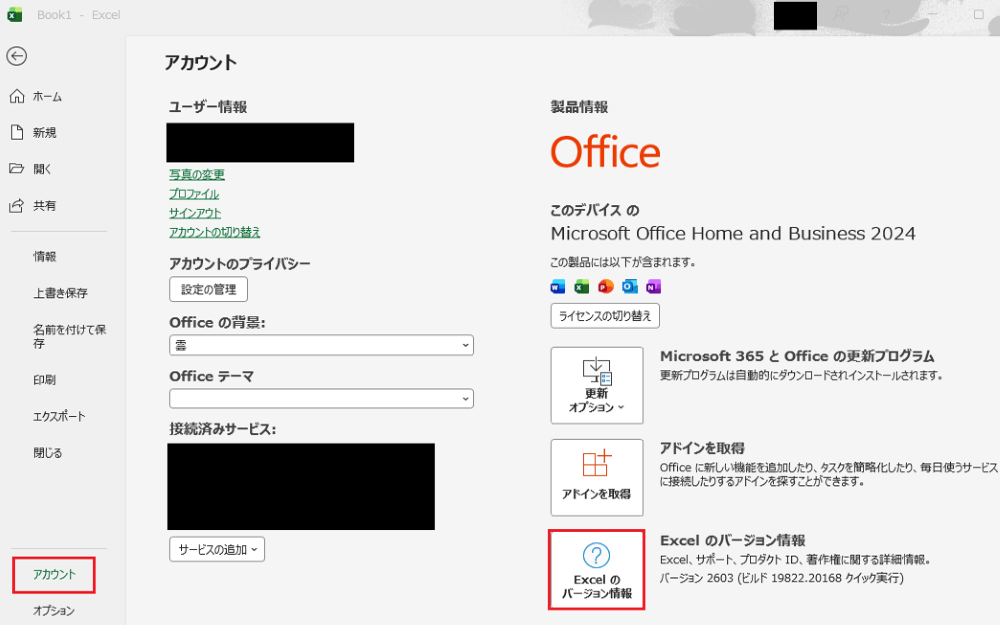Click the アドインを取得 button
This screenshot has width=1000, height=625.
click(x=596, y=477)
